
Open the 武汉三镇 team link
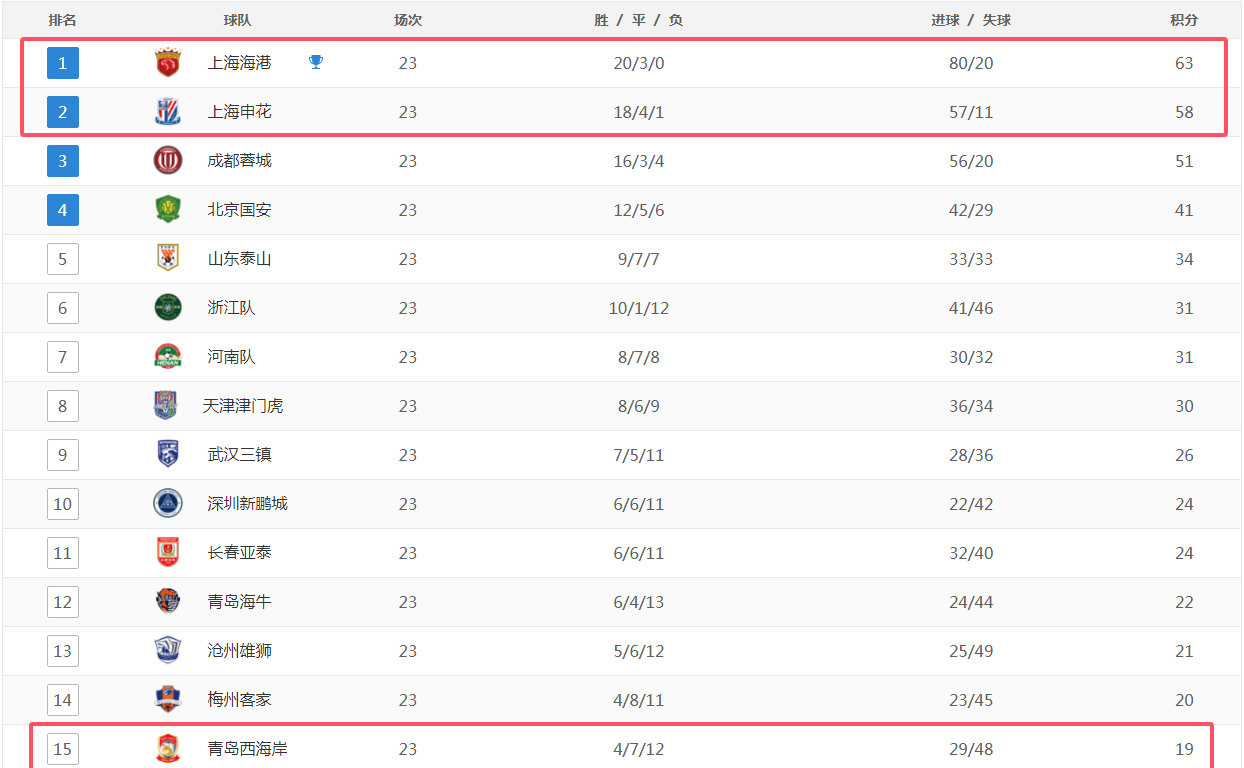pos(239,455)
